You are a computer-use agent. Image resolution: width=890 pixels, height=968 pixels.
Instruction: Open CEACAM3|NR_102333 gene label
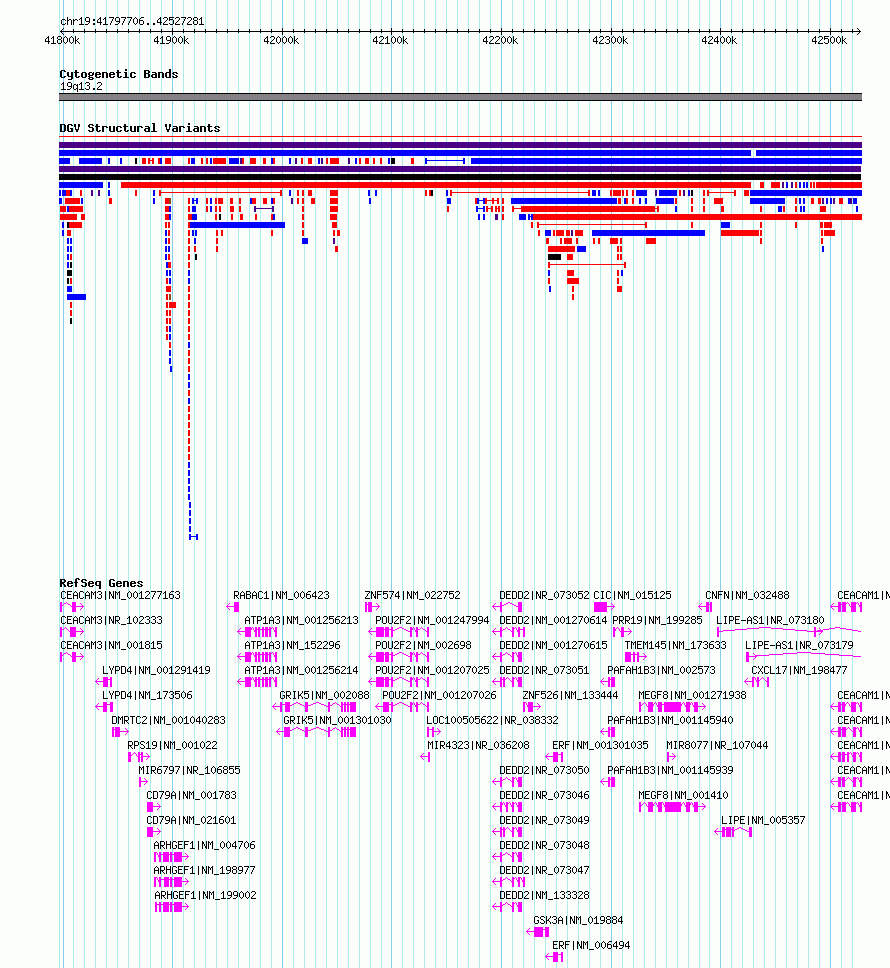111,620
